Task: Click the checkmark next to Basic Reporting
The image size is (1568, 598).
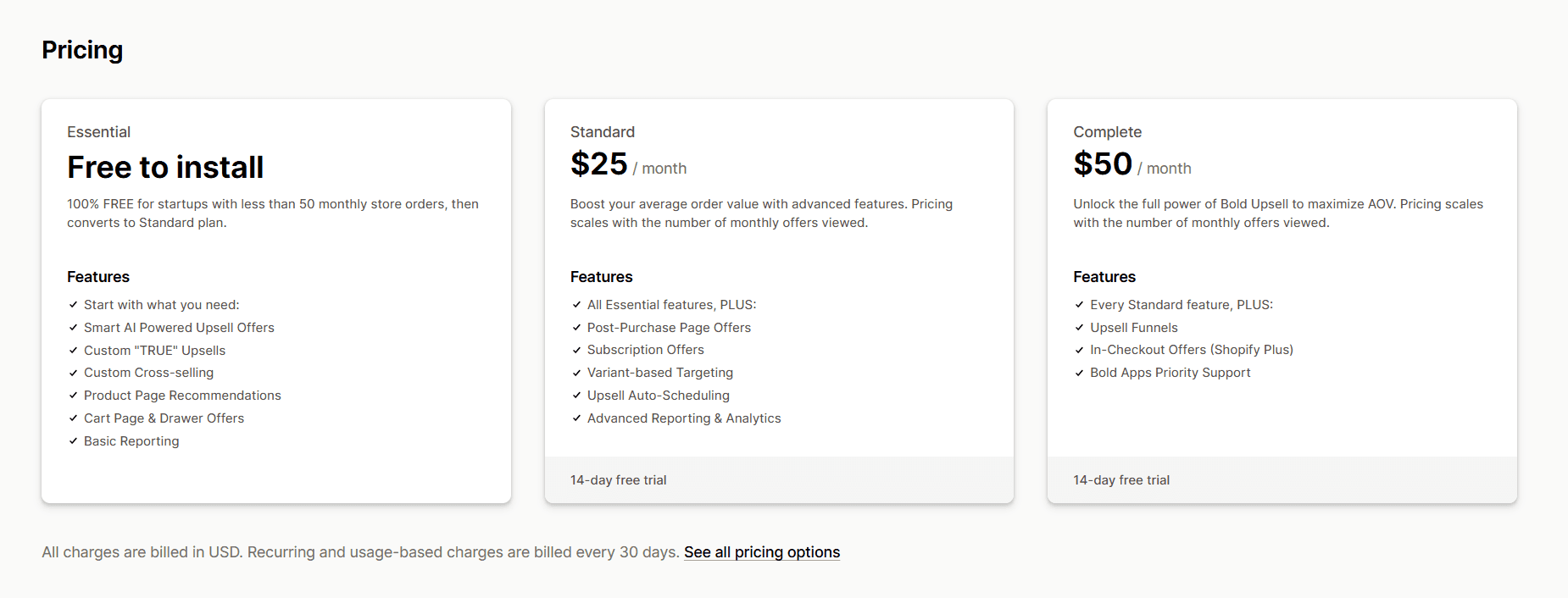Action: click(x=73, y=440)
